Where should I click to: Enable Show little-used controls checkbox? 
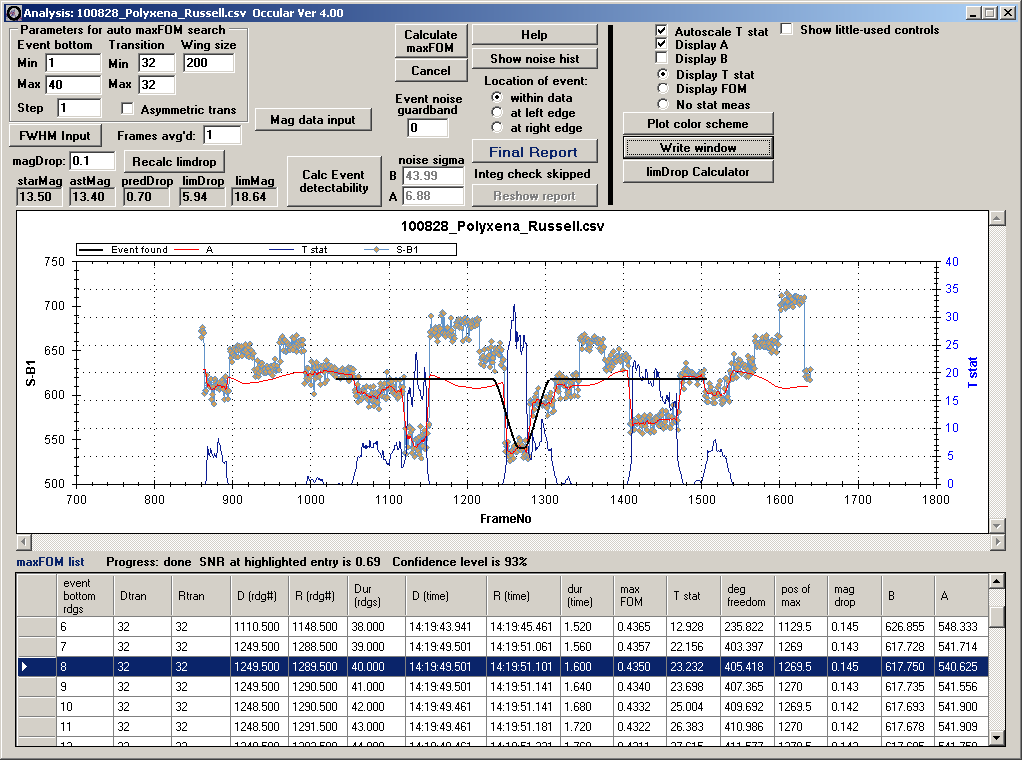pyautogui.click(x=787, y=29)
